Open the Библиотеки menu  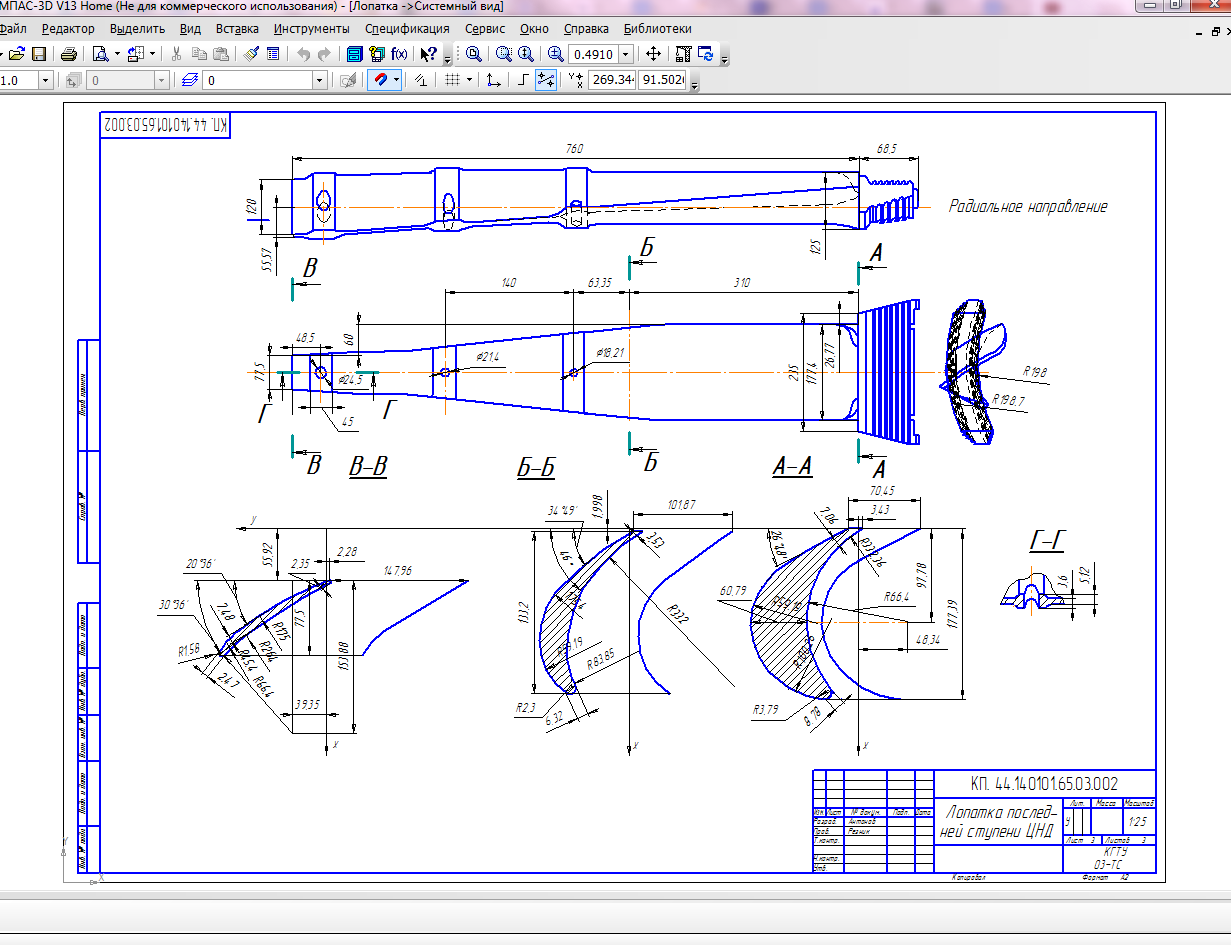click(x=657, y=29)
